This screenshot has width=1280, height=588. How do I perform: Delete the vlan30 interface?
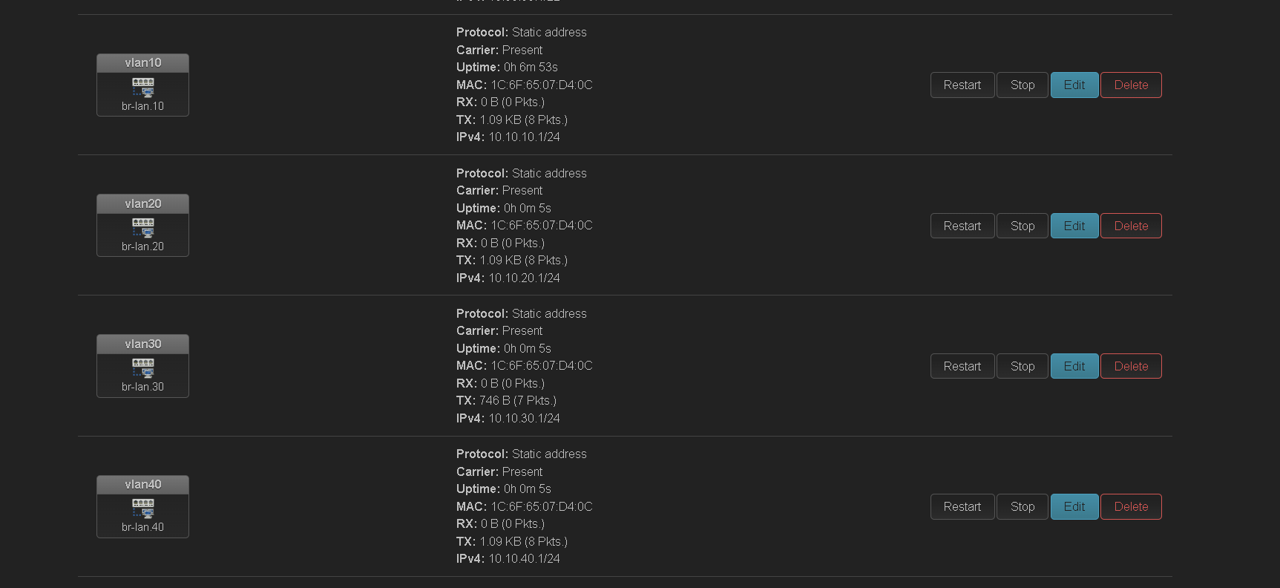[1131, 366]
